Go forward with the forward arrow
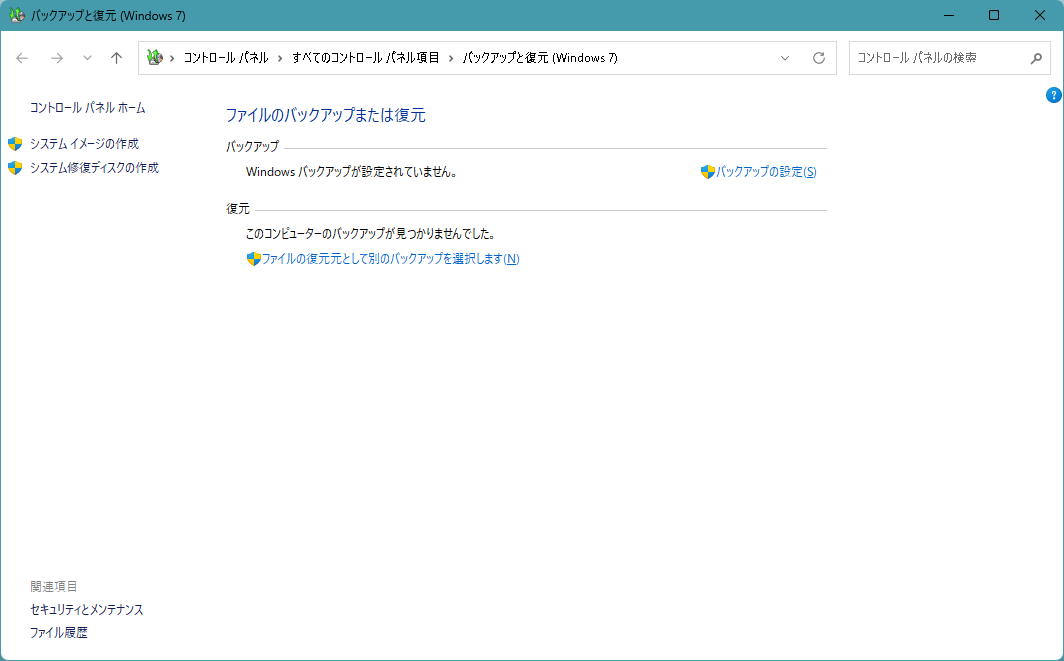Screen dimensions: 1064x661 tap(57, 58)
